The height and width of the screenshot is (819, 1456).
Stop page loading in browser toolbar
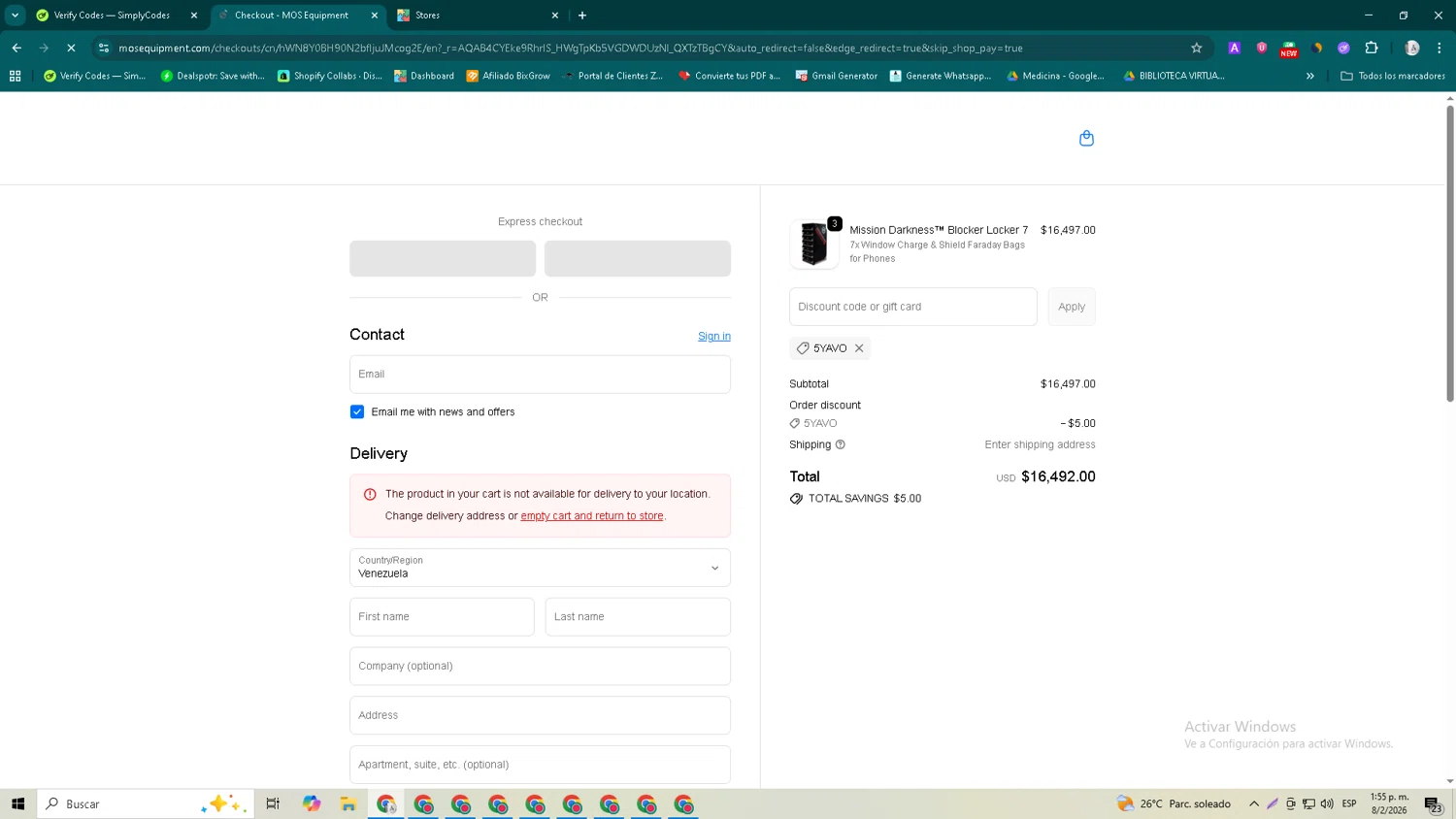click(71, 48)
